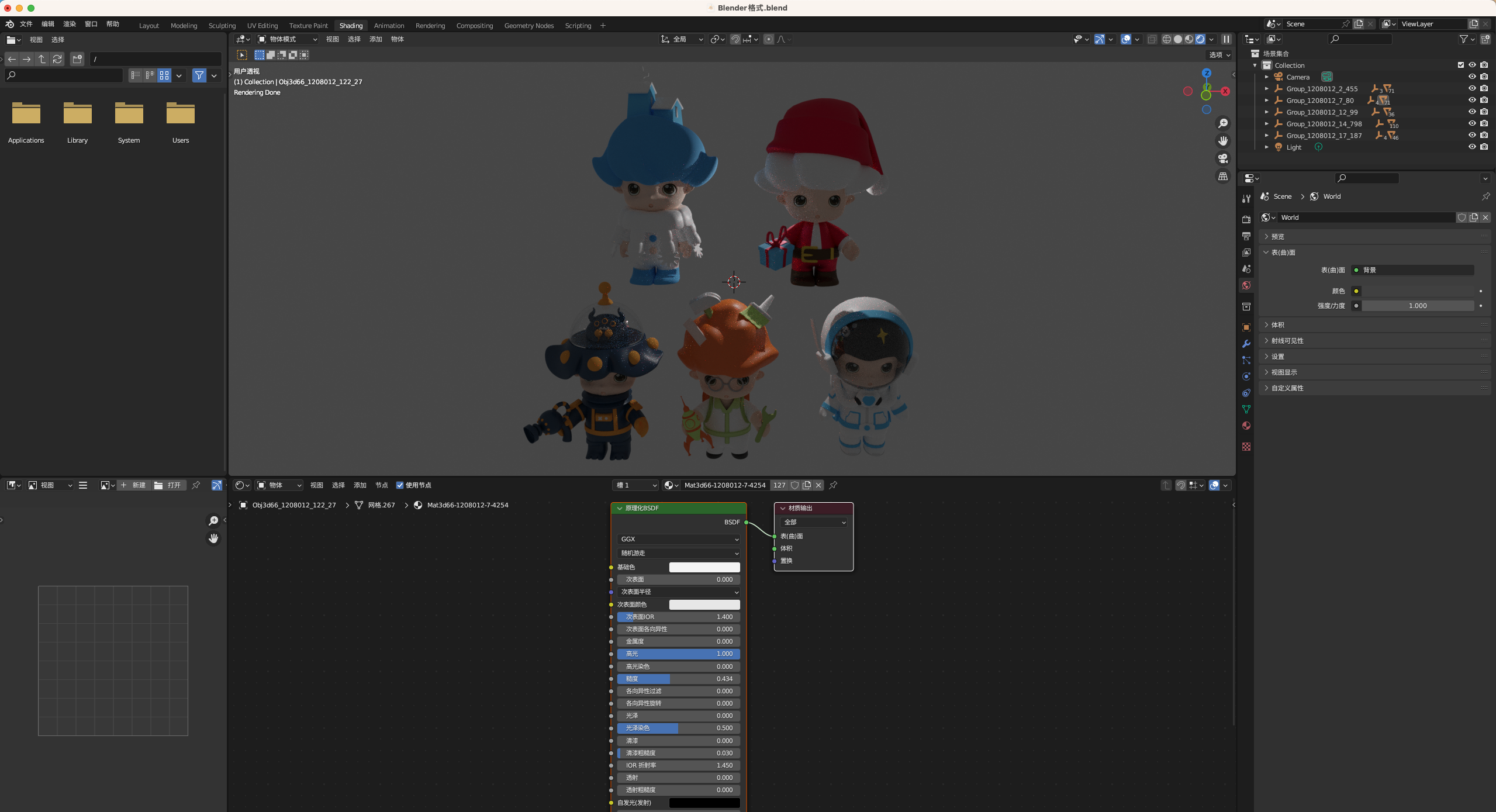Collapse the 表(曲)面 surface panel
This screenshot has height=812, width=1496.
click(x=1267, y=252)
